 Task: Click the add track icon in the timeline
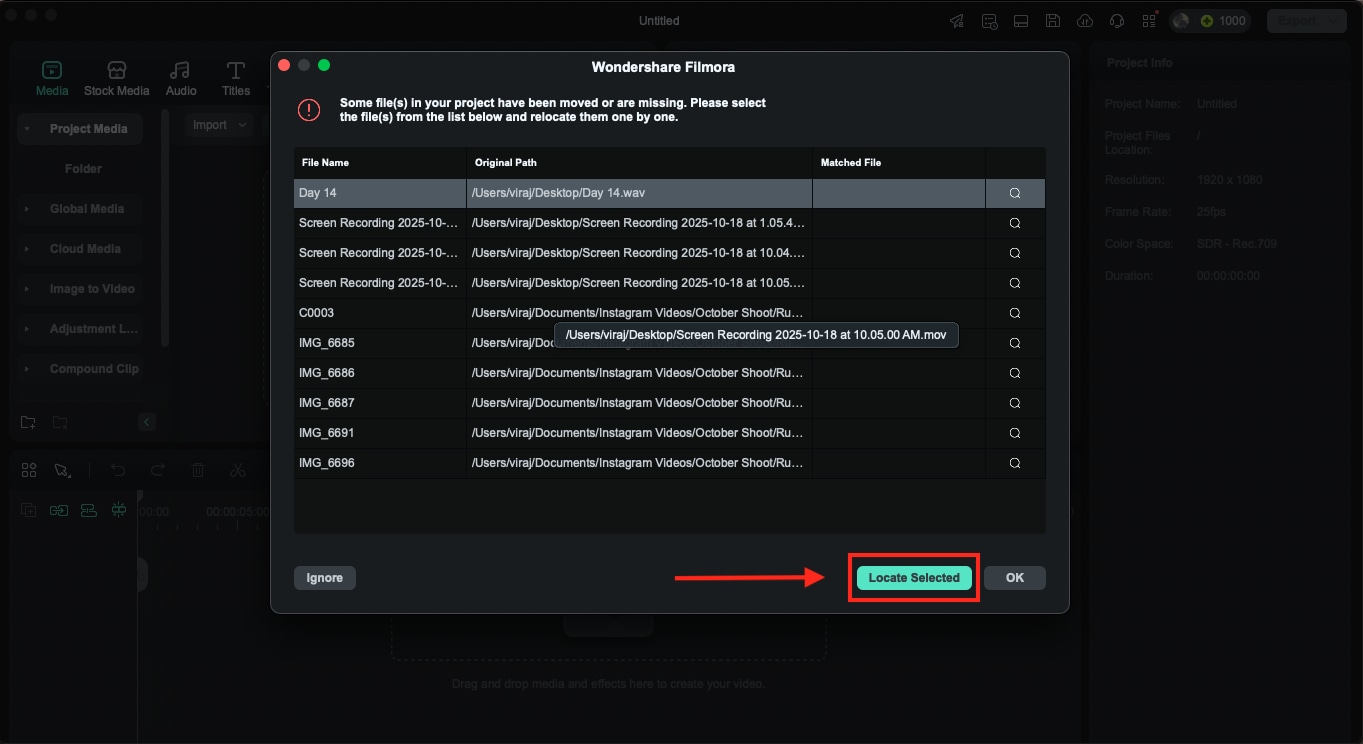29,510
